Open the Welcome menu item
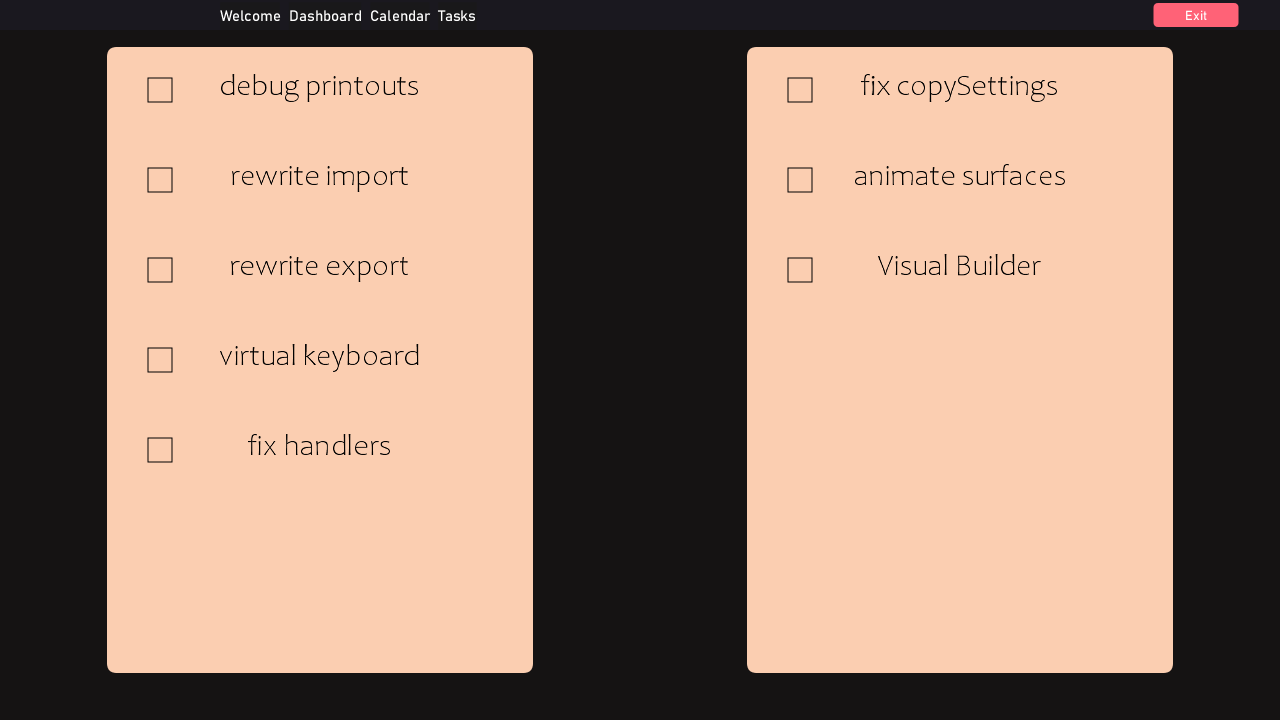1280x720 pixels. pyautogui.click(x=250, y=16)
